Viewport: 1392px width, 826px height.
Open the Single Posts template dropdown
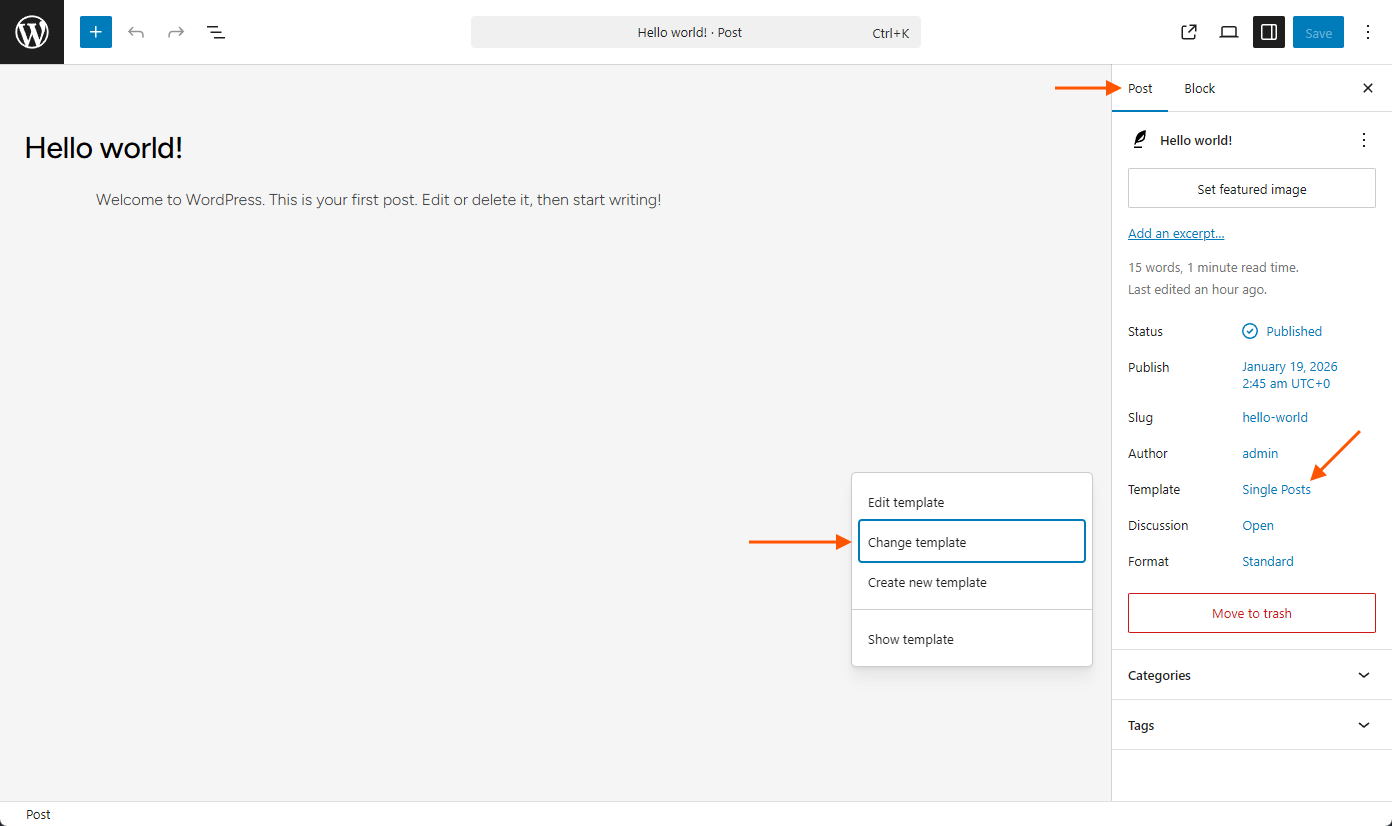point(1276,490)
